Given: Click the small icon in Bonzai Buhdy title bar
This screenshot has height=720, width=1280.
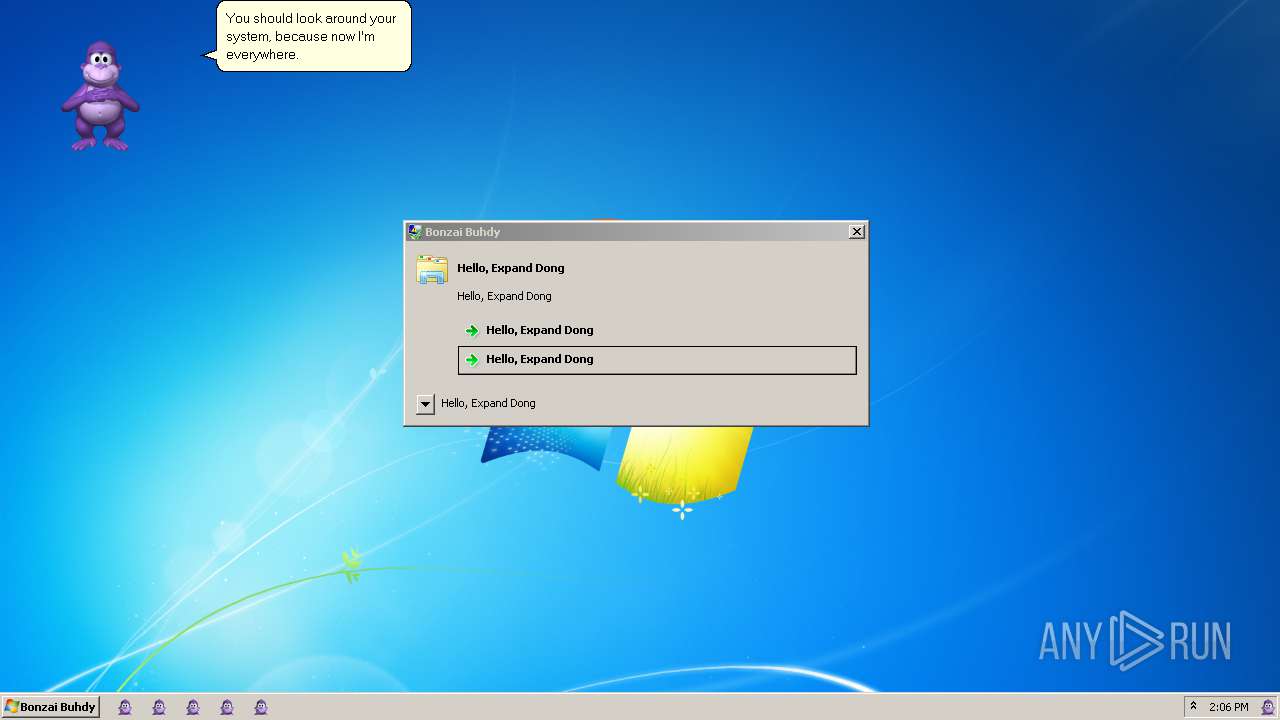Looking at the screenshot, I should pyautogui.click(x=414, y=232).
